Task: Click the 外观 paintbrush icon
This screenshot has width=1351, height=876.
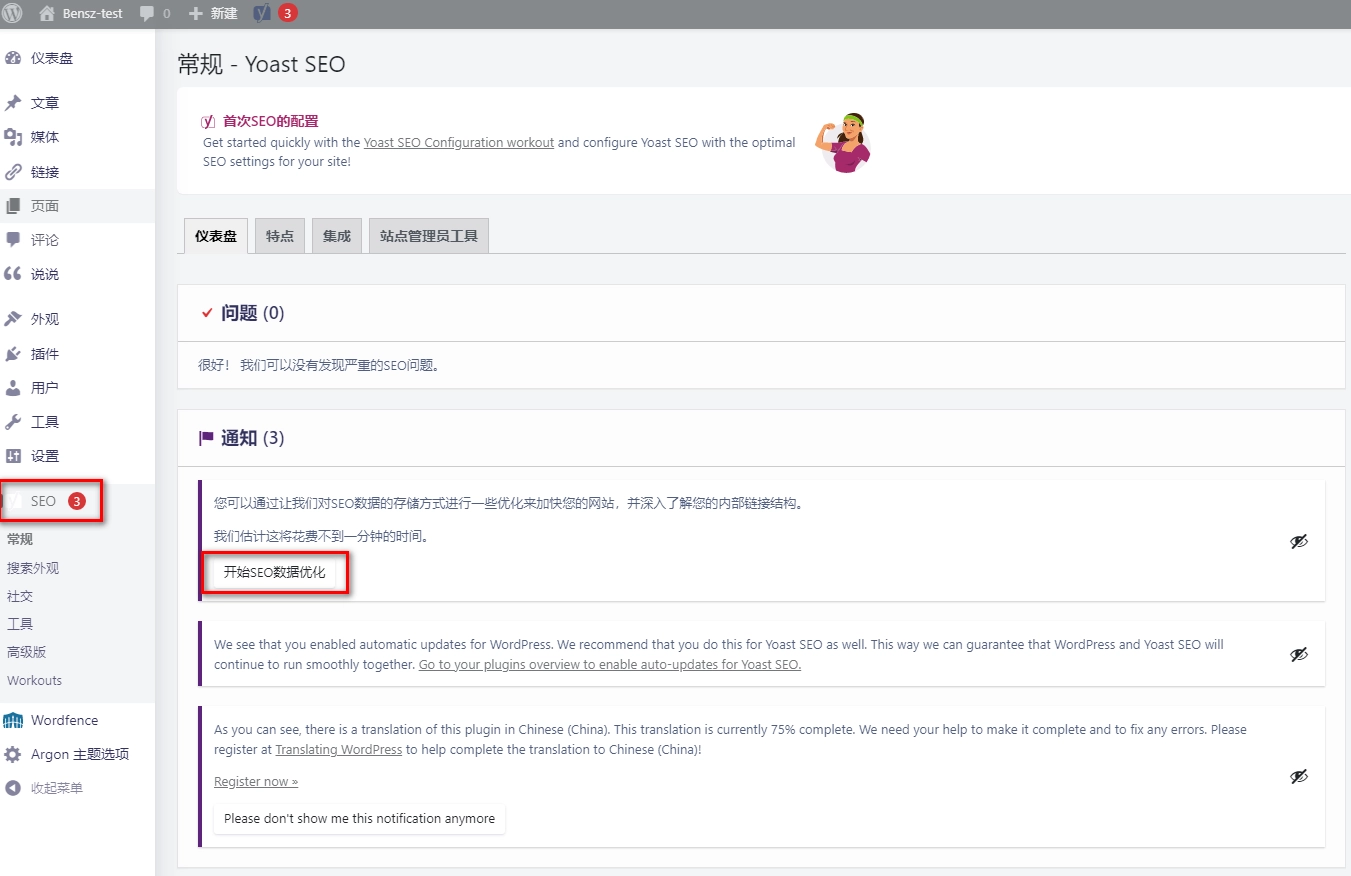Action: 13,319
